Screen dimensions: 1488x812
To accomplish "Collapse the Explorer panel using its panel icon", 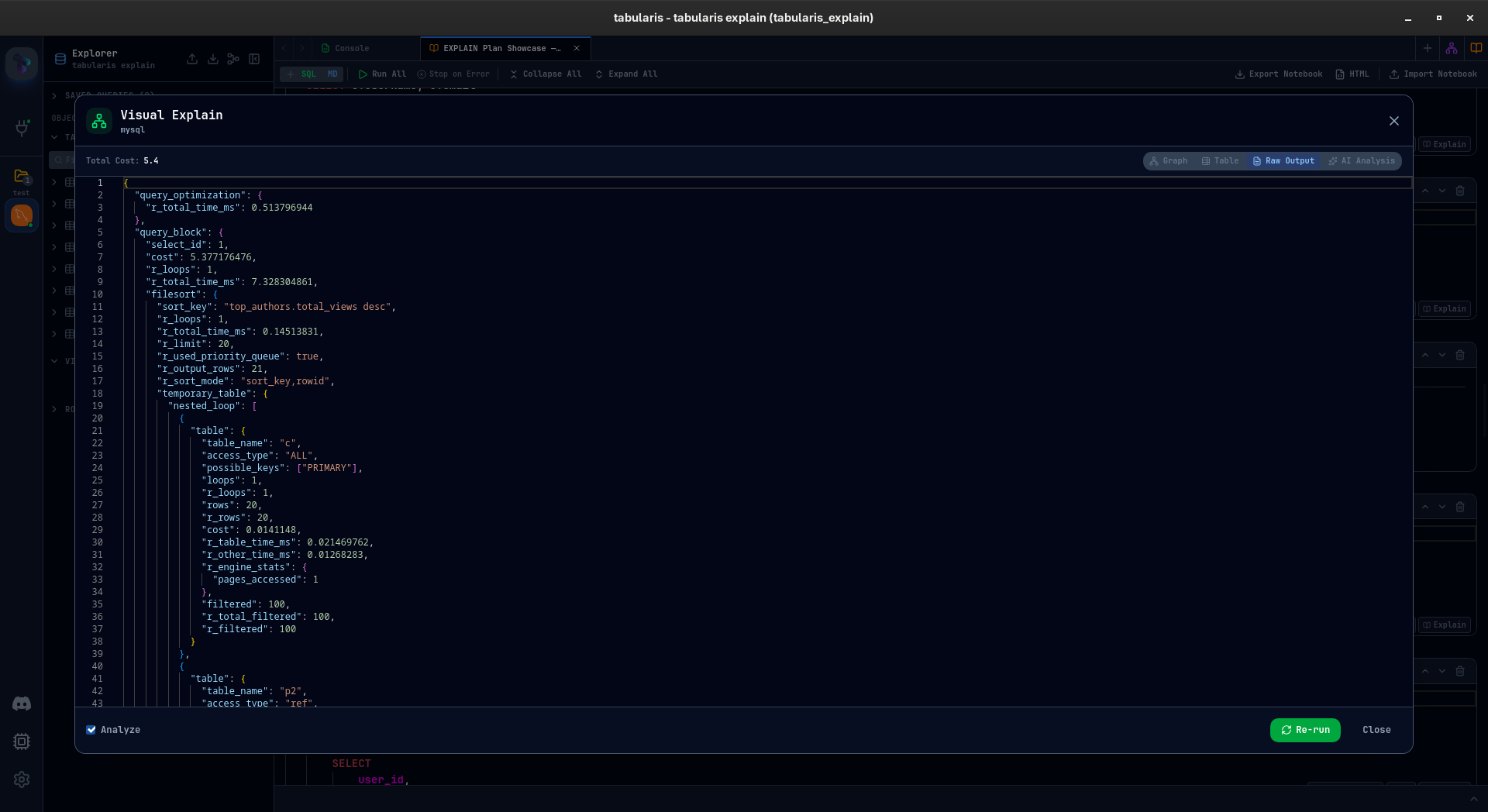I will coord(254,59).
